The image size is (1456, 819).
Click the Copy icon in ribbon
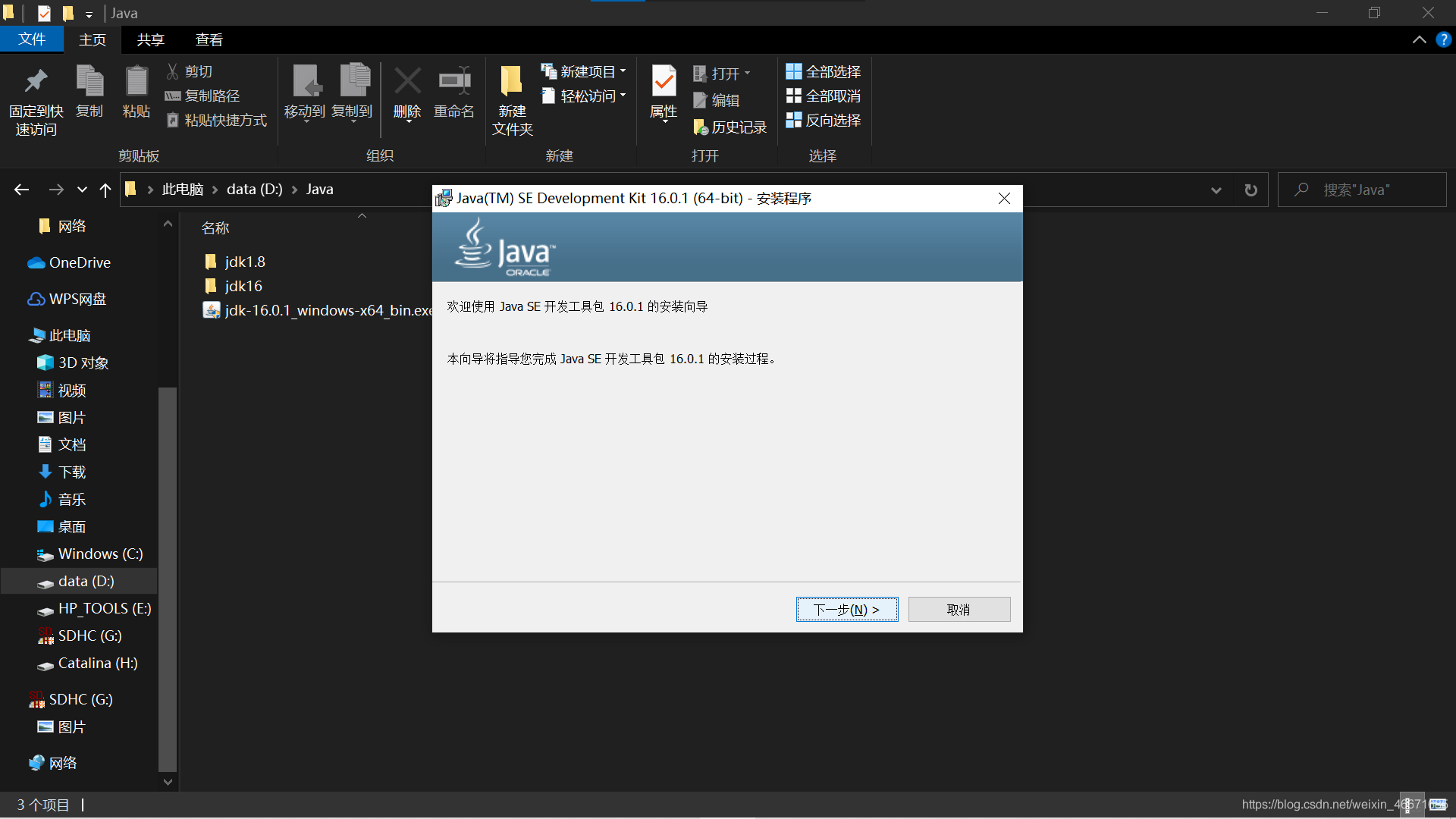(89, 81)
